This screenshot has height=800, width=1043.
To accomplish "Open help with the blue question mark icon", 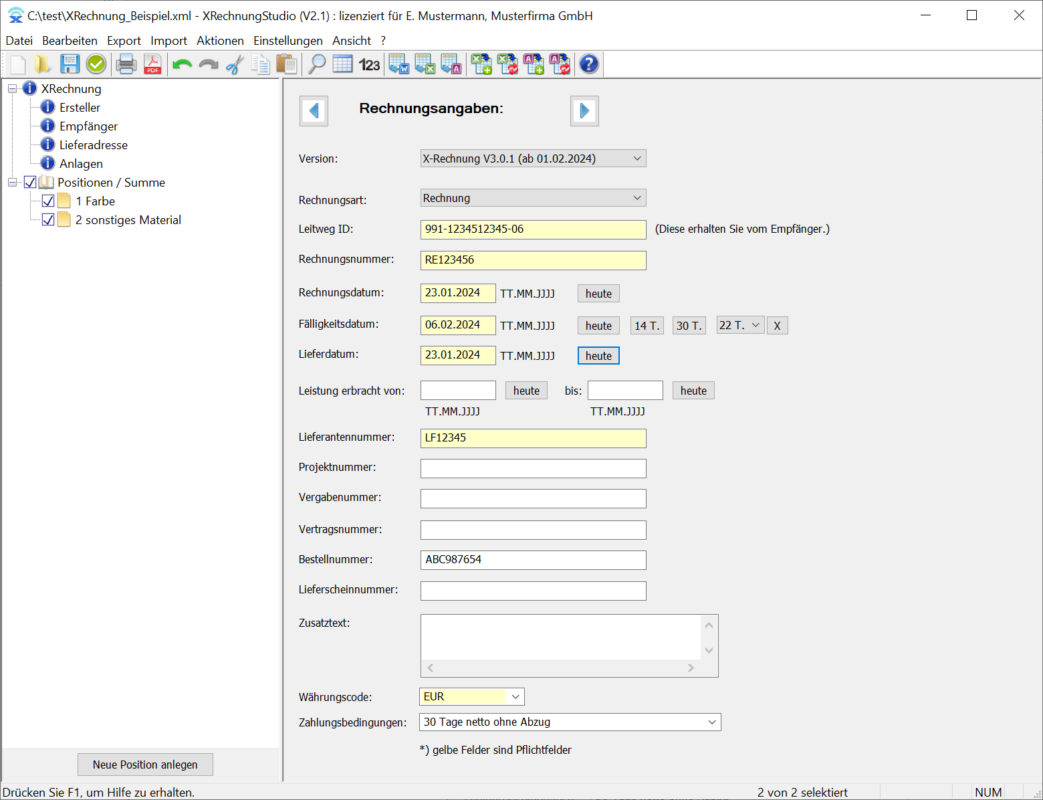I will (x=589, y=65).
